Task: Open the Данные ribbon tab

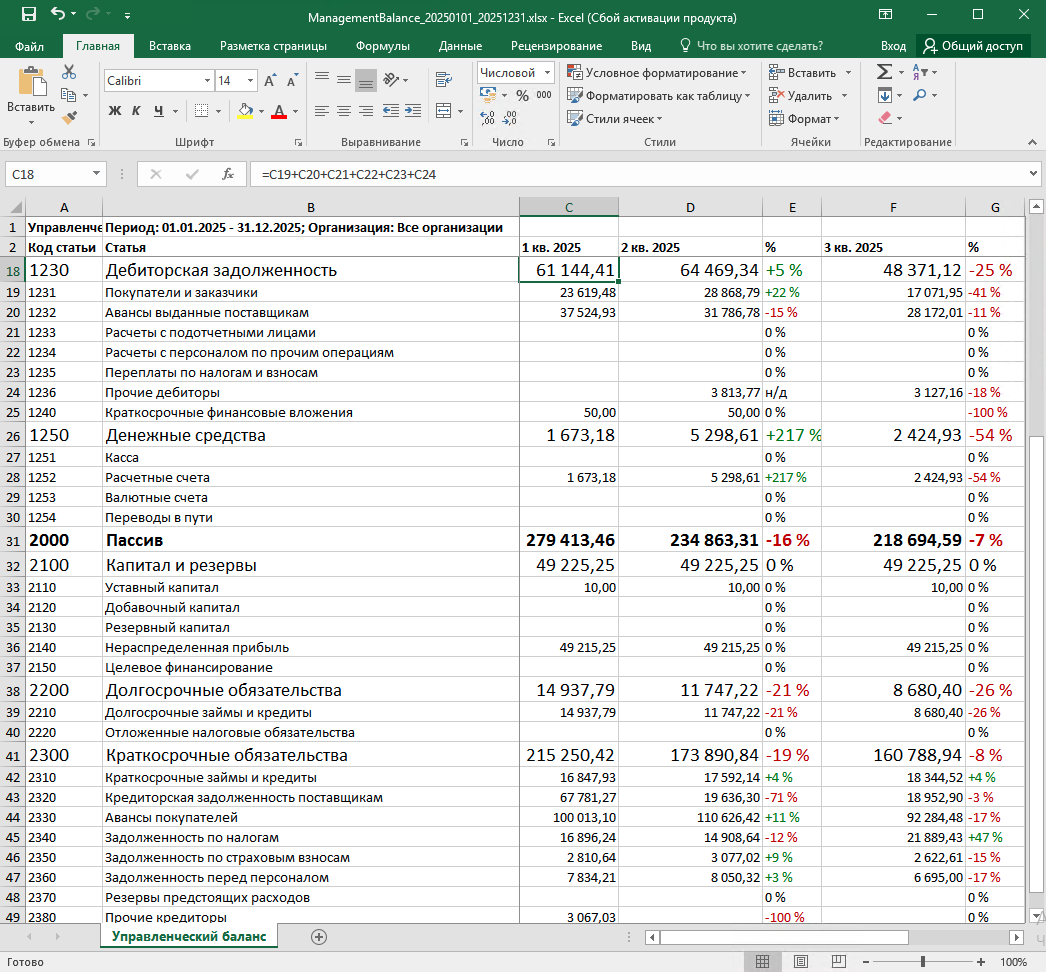Action: pos(460,46)
